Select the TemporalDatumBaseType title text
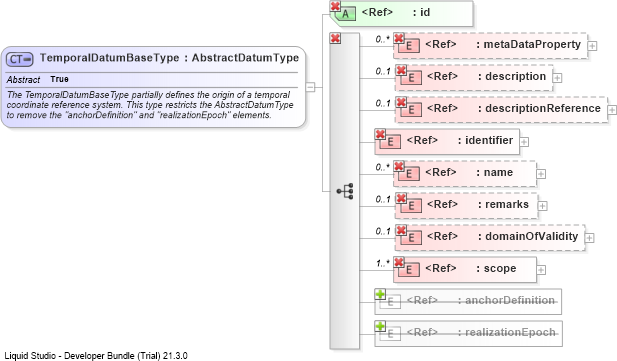The width and height of the screenshot is (617, 361). click(x=169, y=58)
